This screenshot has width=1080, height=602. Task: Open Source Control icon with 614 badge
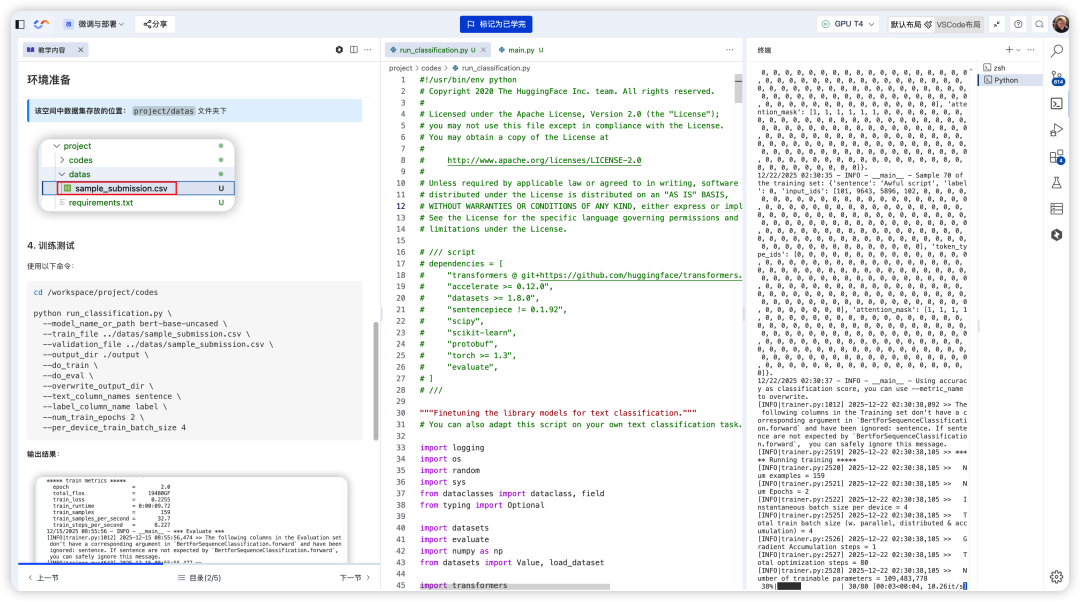pos(1057,78)
